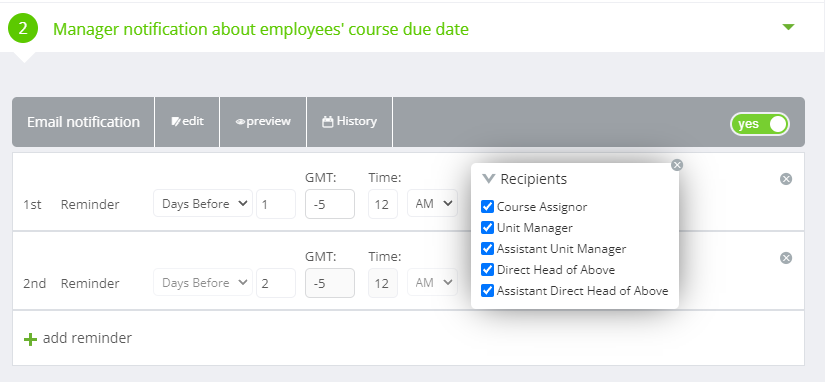Click the 2nd Reminder days count field
Screen dimensions: 828x382
(x=276, y=283)
